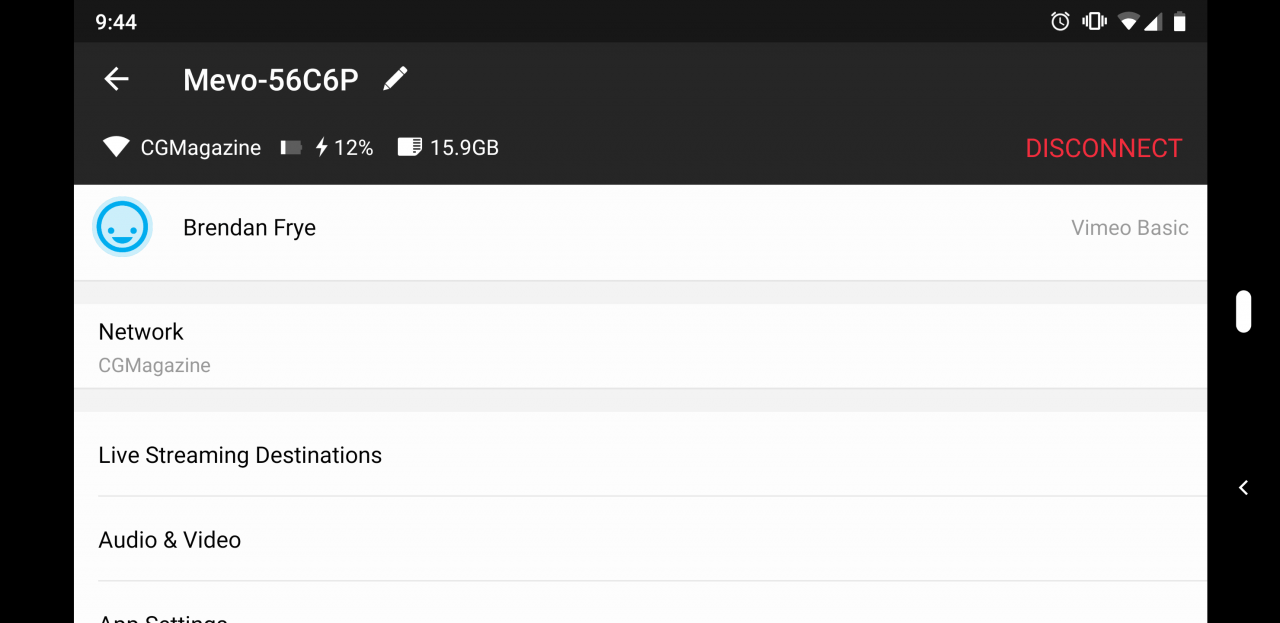The height and width of the screenshot is (623, 1280).
Task: Open Audio & Video settings
Action: pos(640,540)
